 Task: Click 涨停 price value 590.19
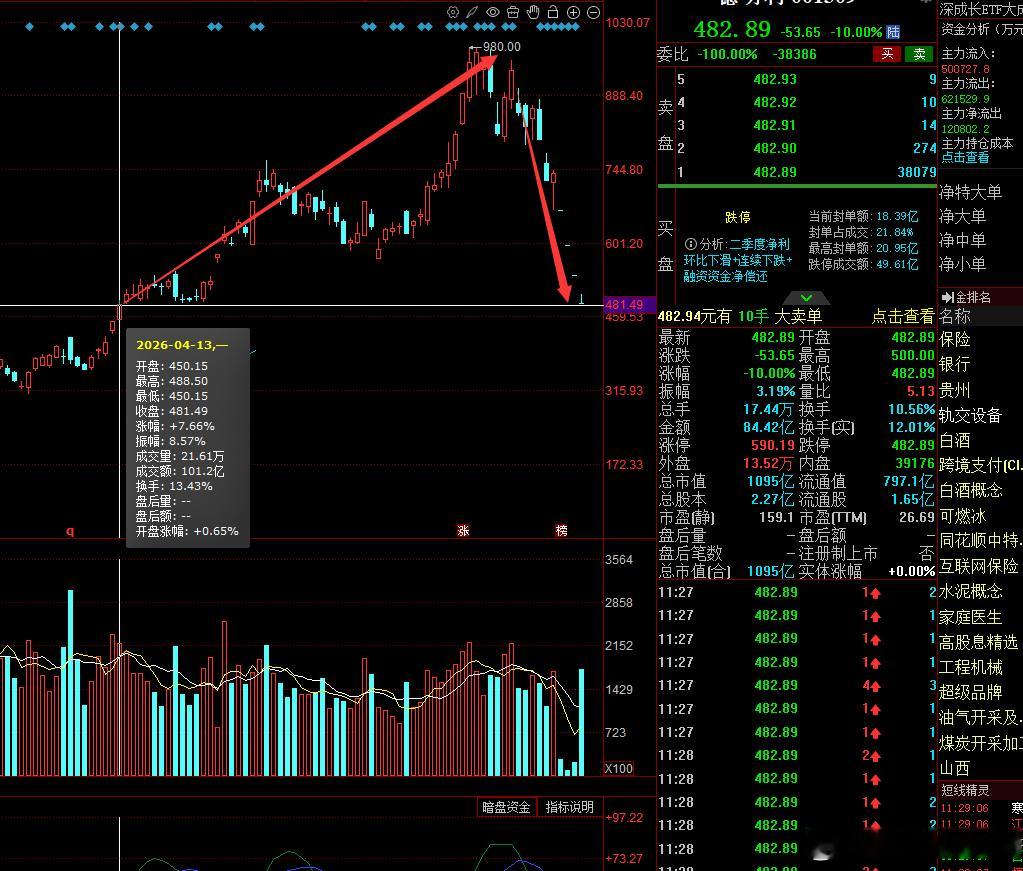point(773,445)
